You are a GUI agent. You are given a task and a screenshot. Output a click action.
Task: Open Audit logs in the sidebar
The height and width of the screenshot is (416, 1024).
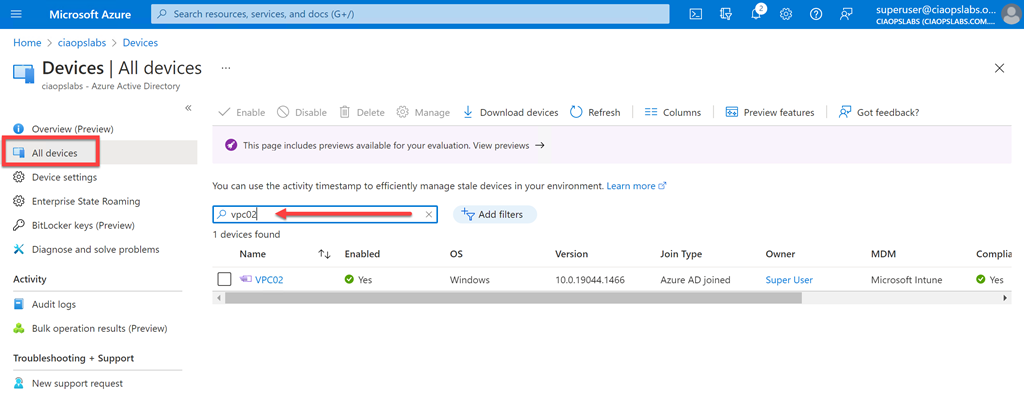[x=53, y=304]
